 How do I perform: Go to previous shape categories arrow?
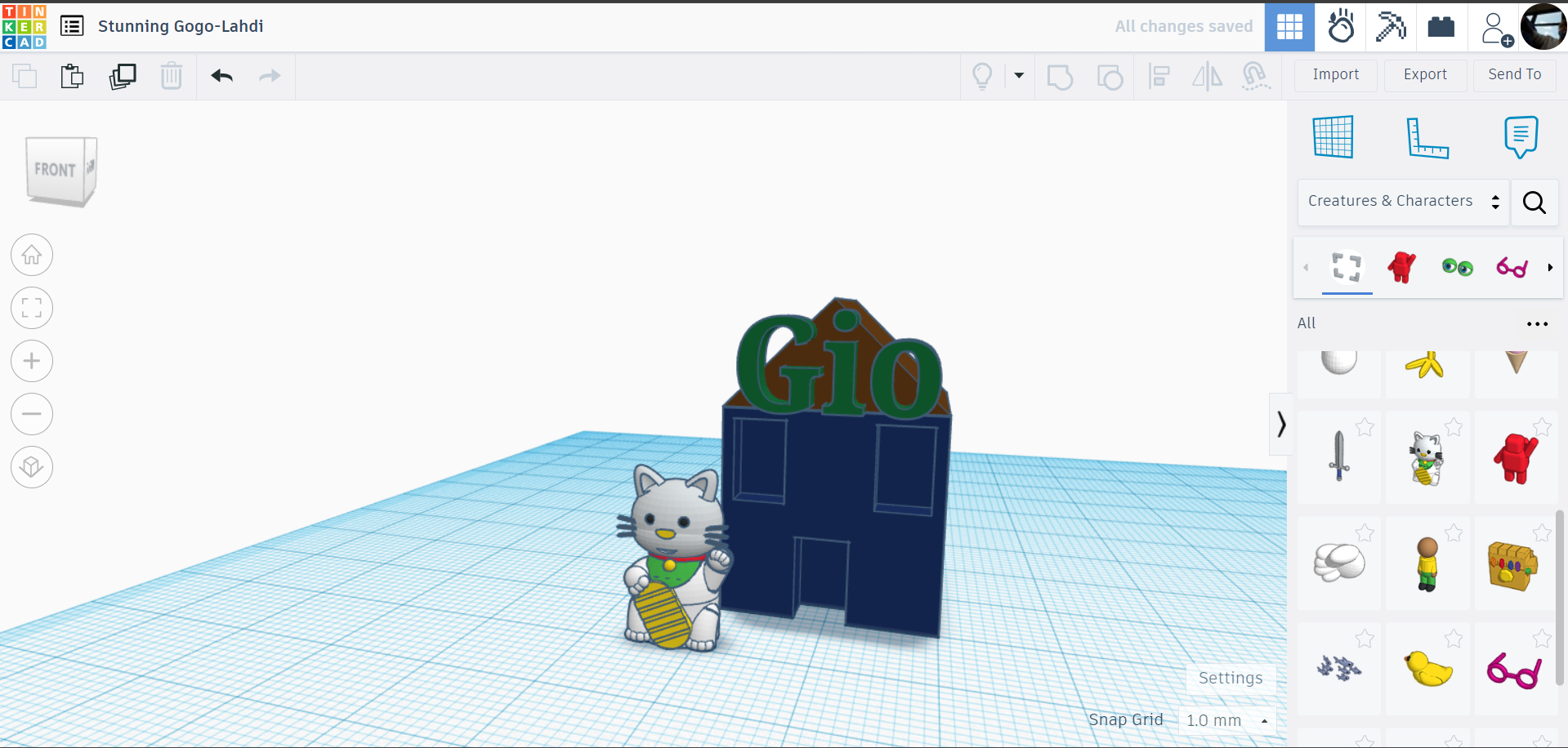pyautogui.click(x=1306, y=268)
